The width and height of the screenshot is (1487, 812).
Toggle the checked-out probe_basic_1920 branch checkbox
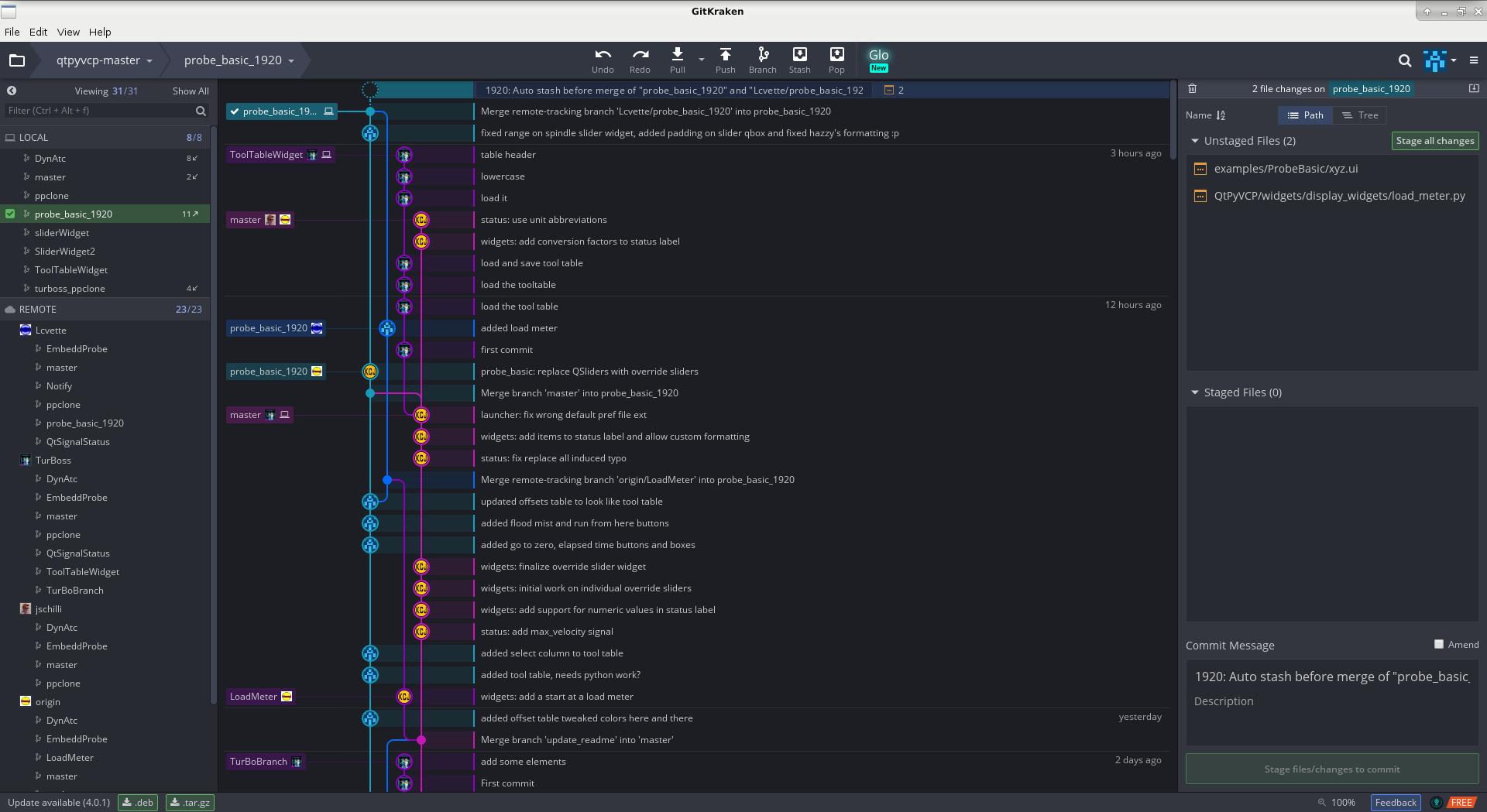pyautogui.click(x=10, y=214)
